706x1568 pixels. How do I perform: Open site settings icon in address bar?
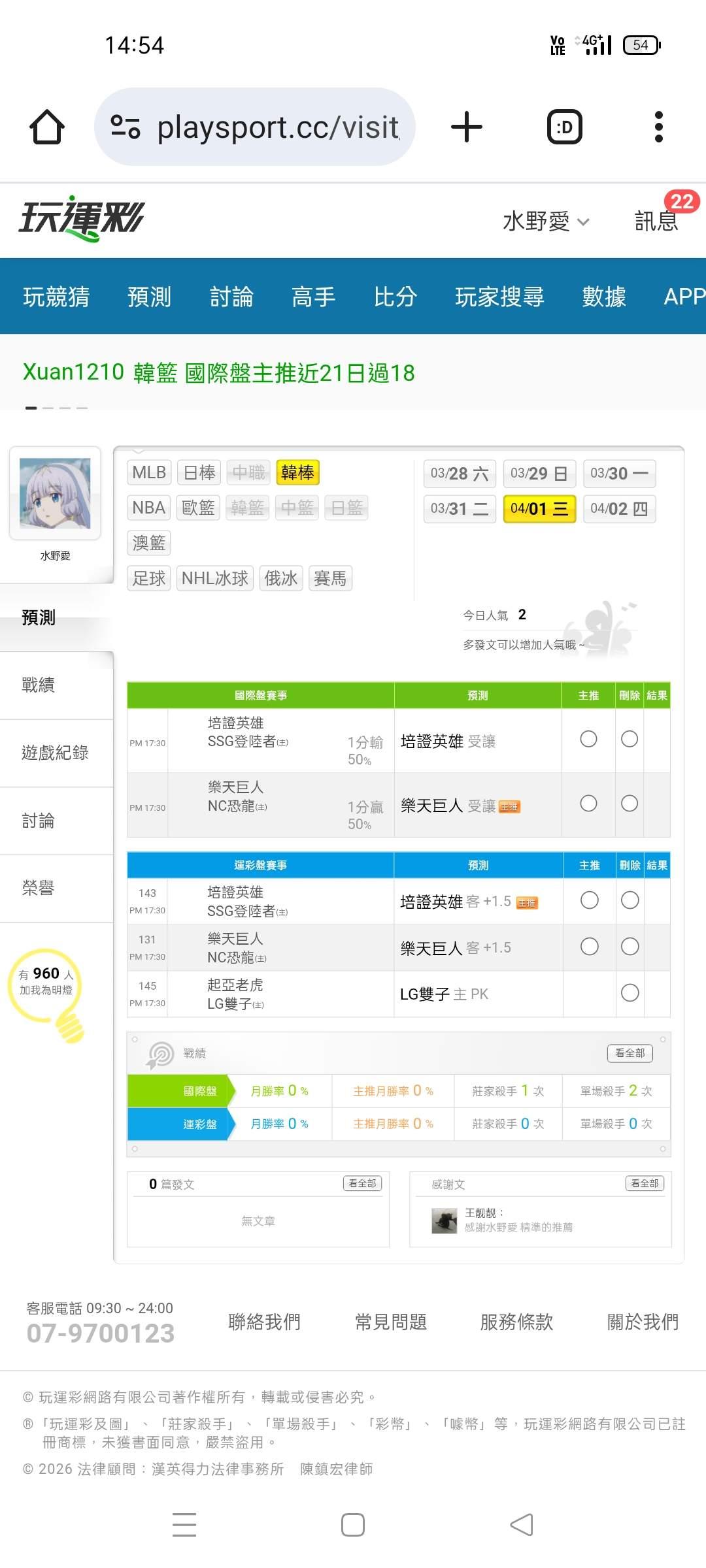(126, 127)
